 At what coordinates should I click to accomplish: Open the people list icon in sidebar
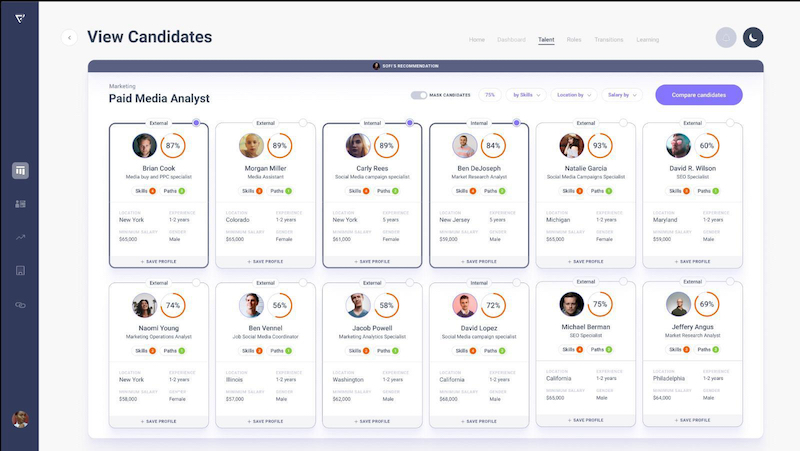point(20,204)
